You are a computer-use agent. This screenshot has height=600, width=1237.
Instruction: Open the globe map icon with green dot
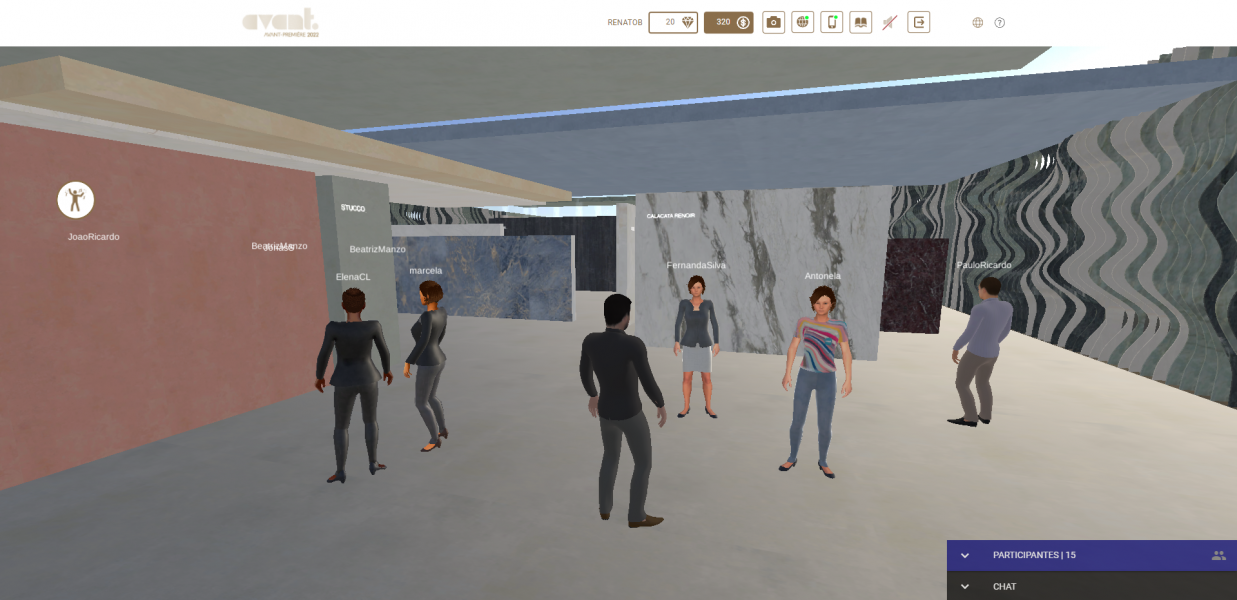802,22
